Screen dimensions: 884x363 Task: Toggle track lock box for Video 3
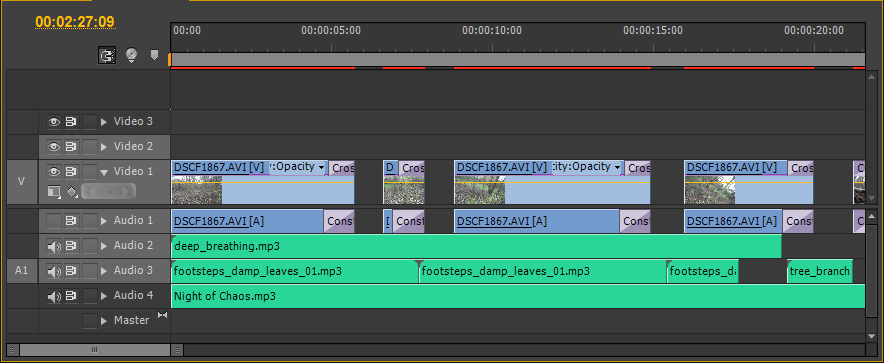point(90,122)
